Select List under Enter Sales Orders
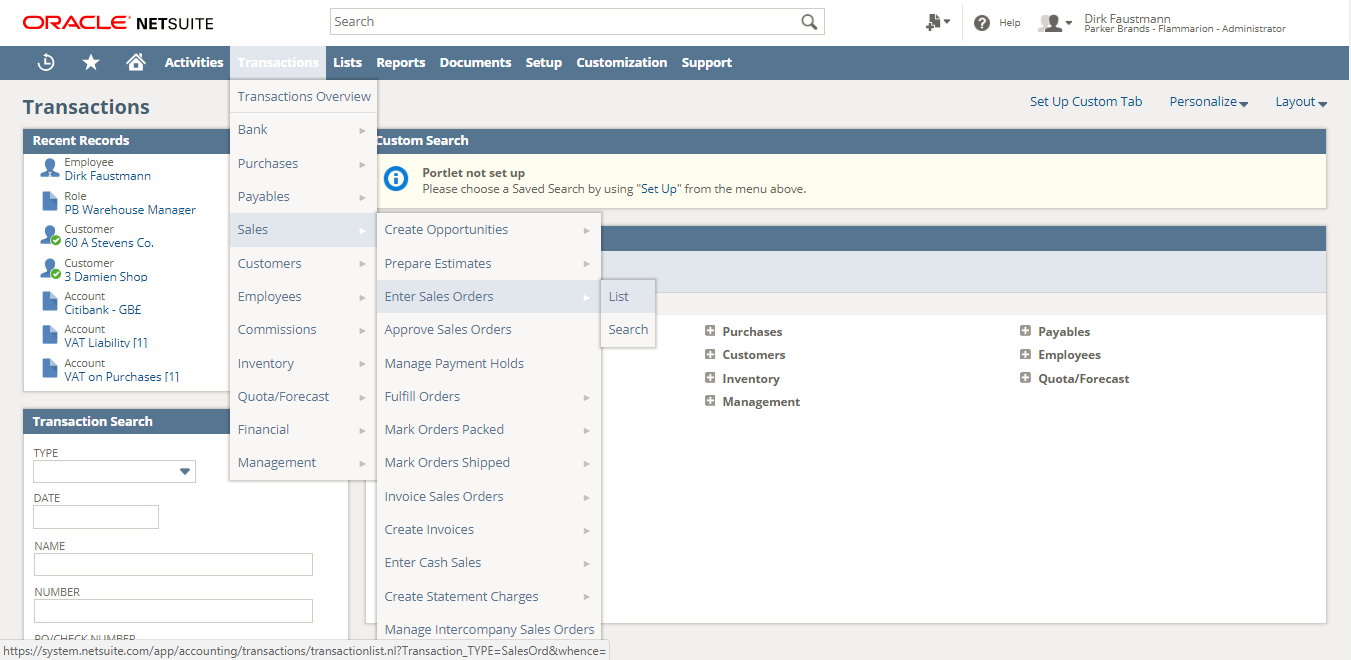This screenshot has height=660, width=1351. tap(628, 296)
